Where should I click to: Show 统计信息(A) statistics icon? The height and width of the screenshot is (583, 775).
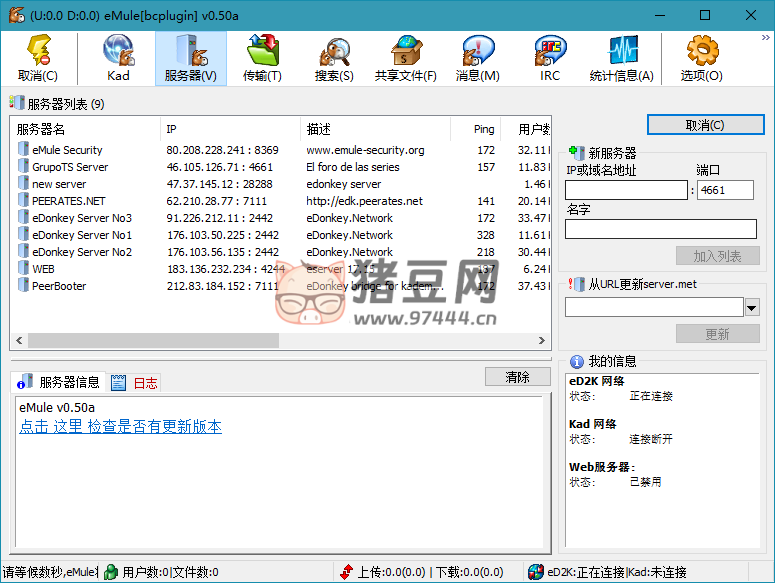coord(621,58)
